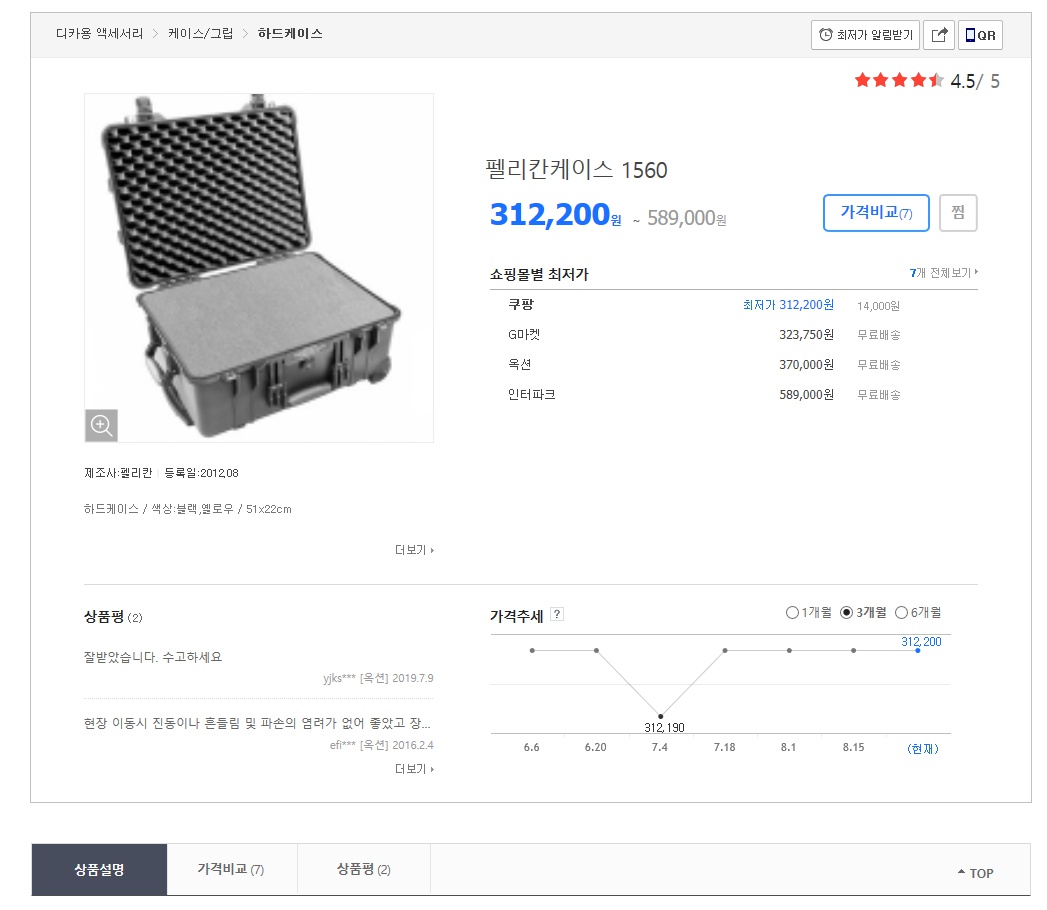The height and width of the screenshot is (910, 1047).
Task: Click 최저가 312,200원 price link
Action: click(x=788, y=305)
